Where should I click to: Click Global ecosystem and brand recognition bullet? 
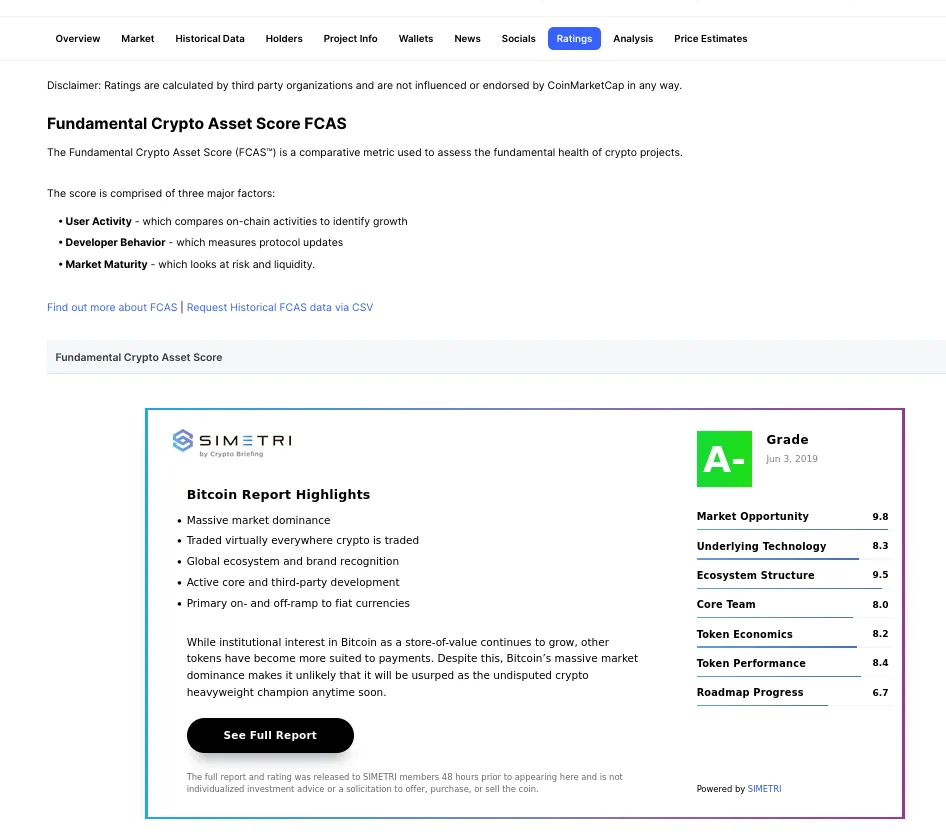293,562
